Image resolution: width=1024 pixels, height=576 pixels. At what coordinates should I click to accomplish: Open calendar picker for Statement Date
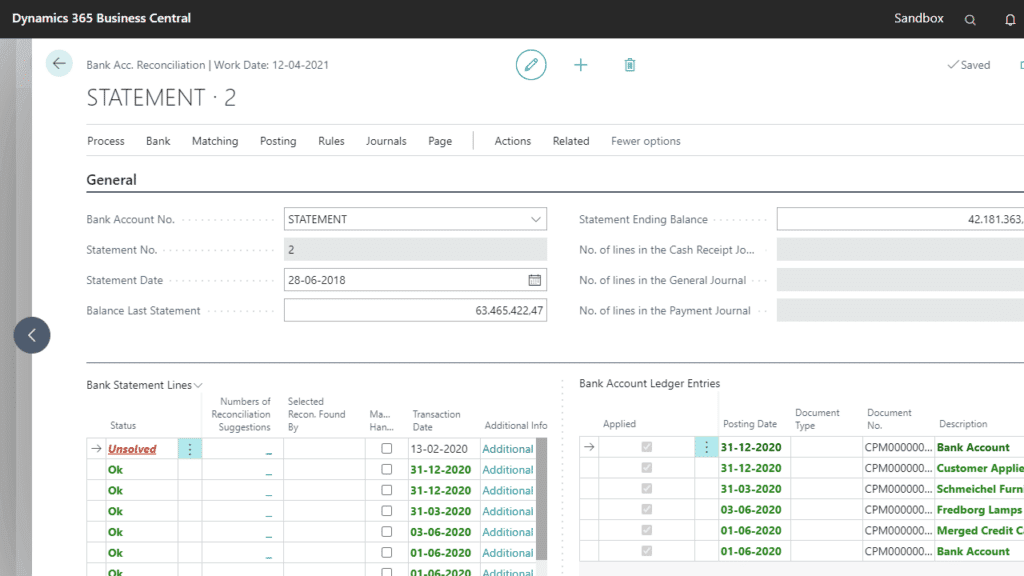click(x=535, y=280)
